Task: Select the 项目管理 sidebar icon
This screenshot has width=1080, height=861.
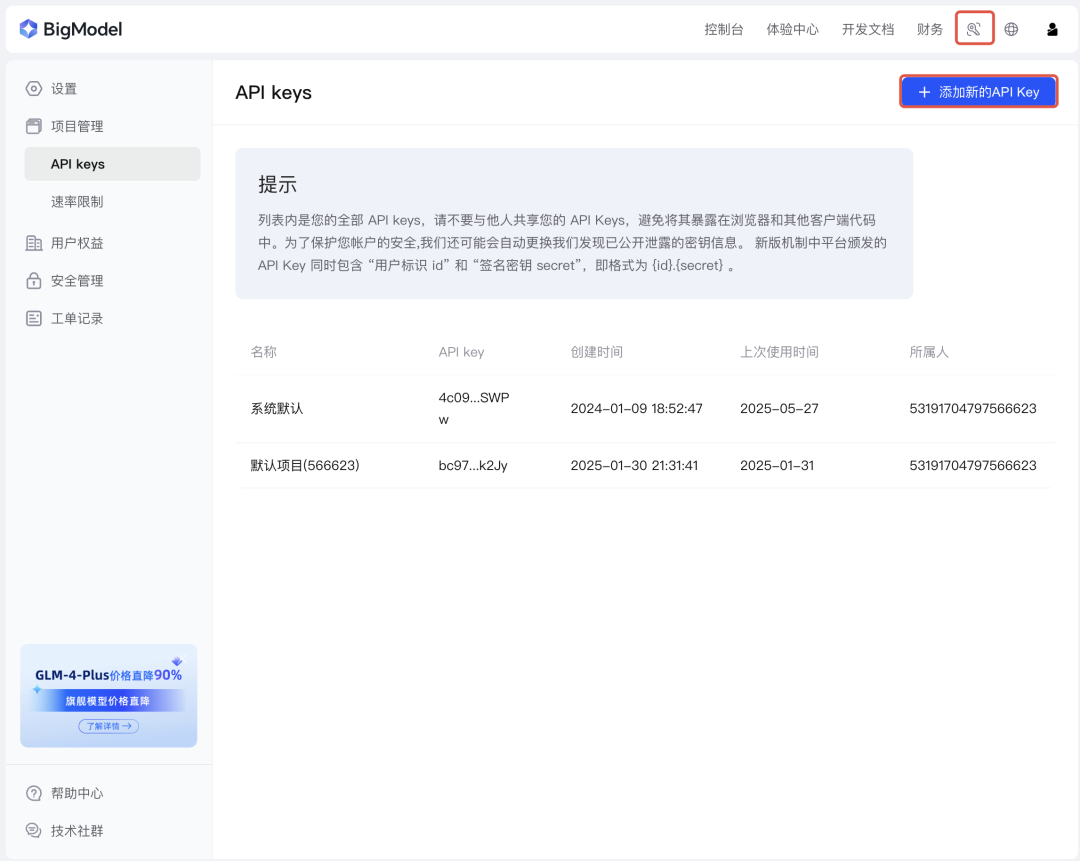Action: (x=33, y=126)
